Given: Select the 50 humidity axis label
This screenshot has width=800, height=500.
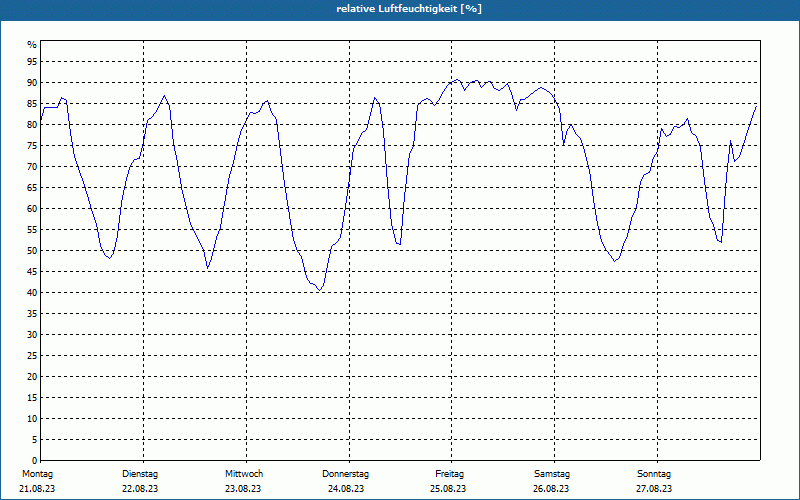Looking at the screenshot, I should (x=32, y=251).
